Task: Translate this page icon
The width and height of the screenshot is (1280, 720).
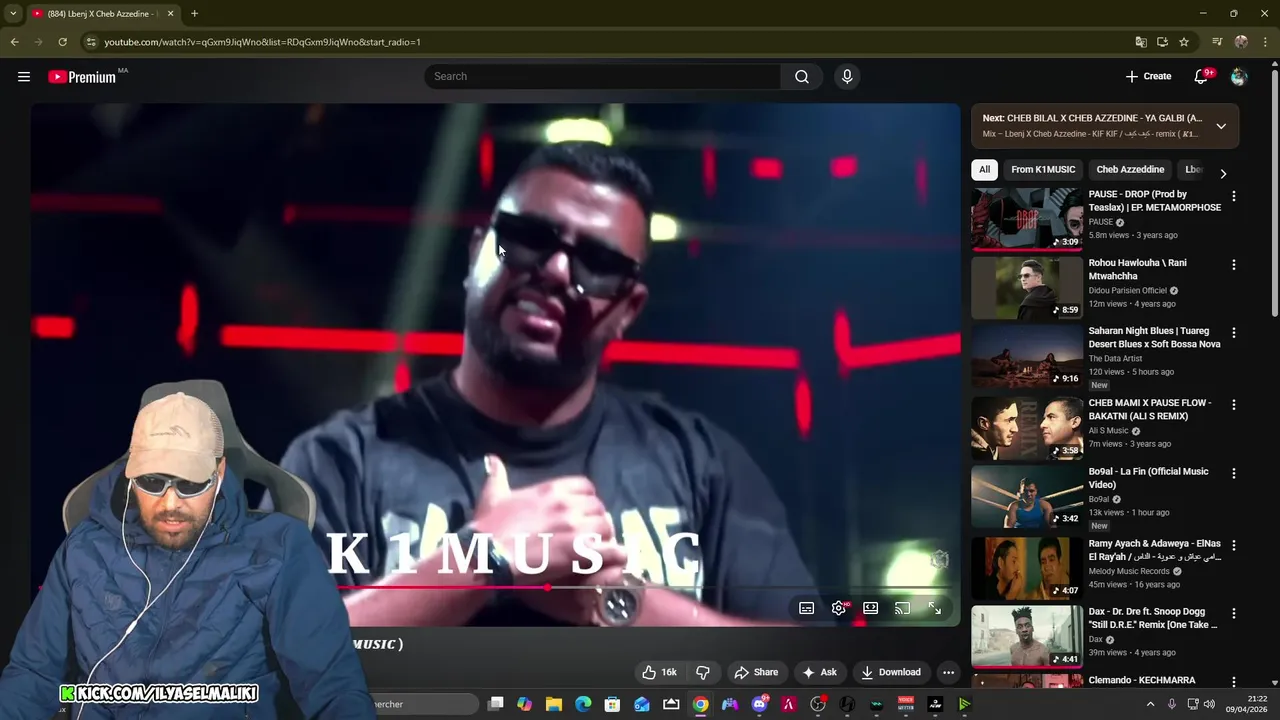Action: pos(1141,42)
